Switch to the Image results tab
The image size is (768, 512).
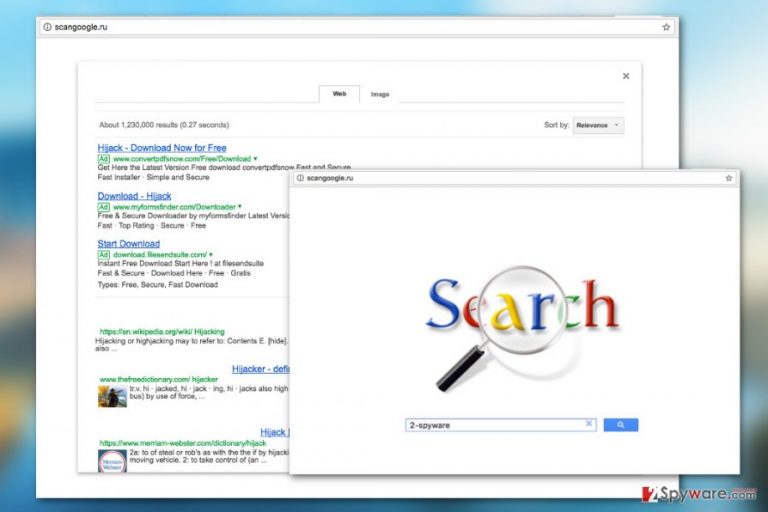pos(380,94)
